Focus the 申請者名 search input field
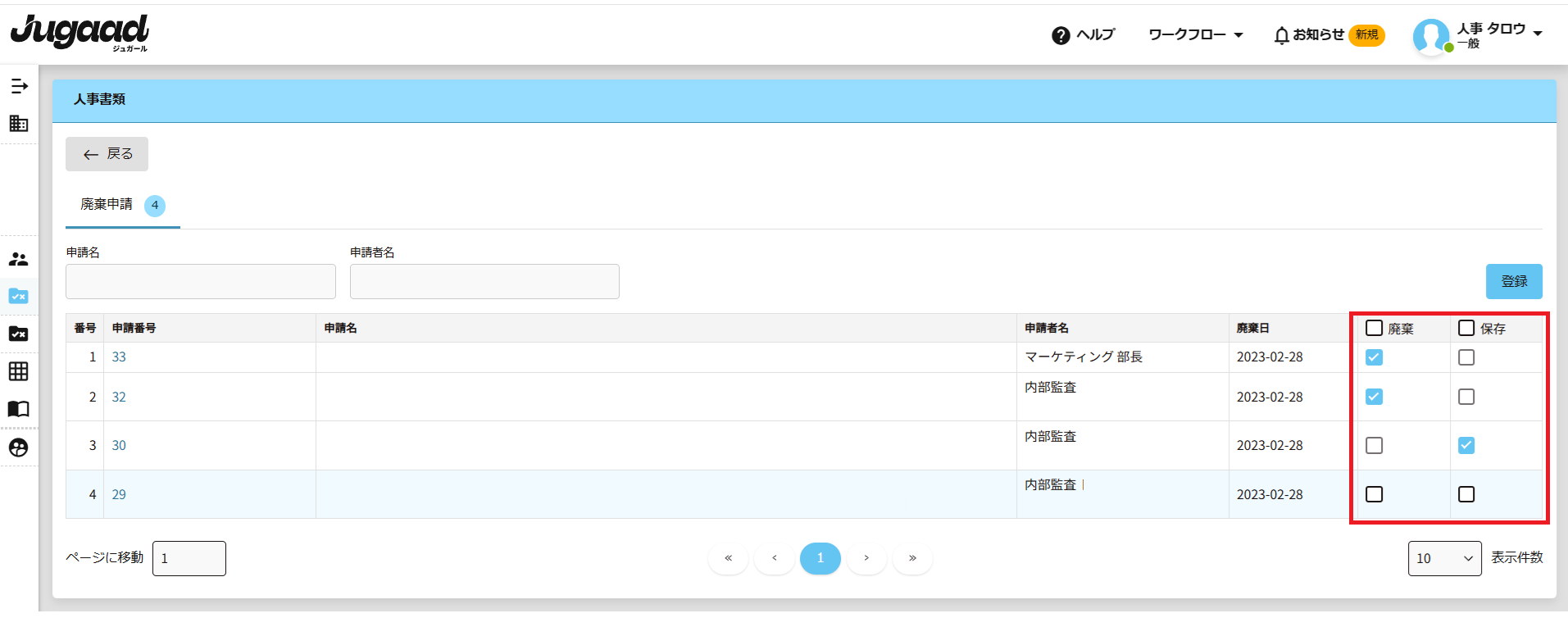Viewport: 1568px width, 636px height. [x=484, y=281]
